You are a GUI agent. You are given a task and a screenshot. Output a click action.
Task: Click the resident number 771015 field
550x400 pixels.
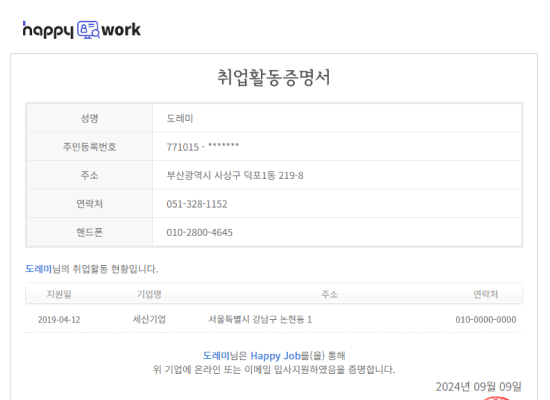point(203,147)
